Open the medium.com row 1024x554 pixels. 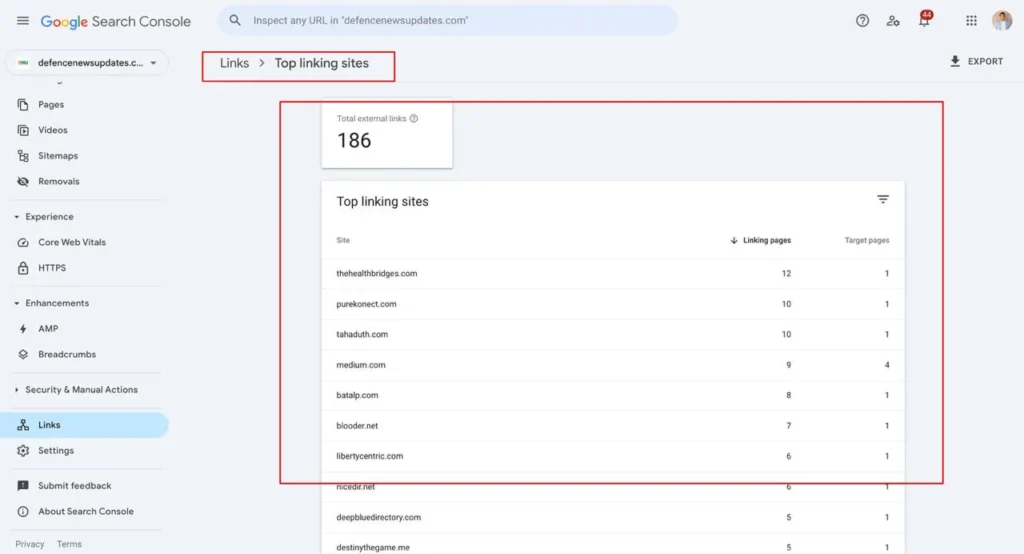point(361,365)
